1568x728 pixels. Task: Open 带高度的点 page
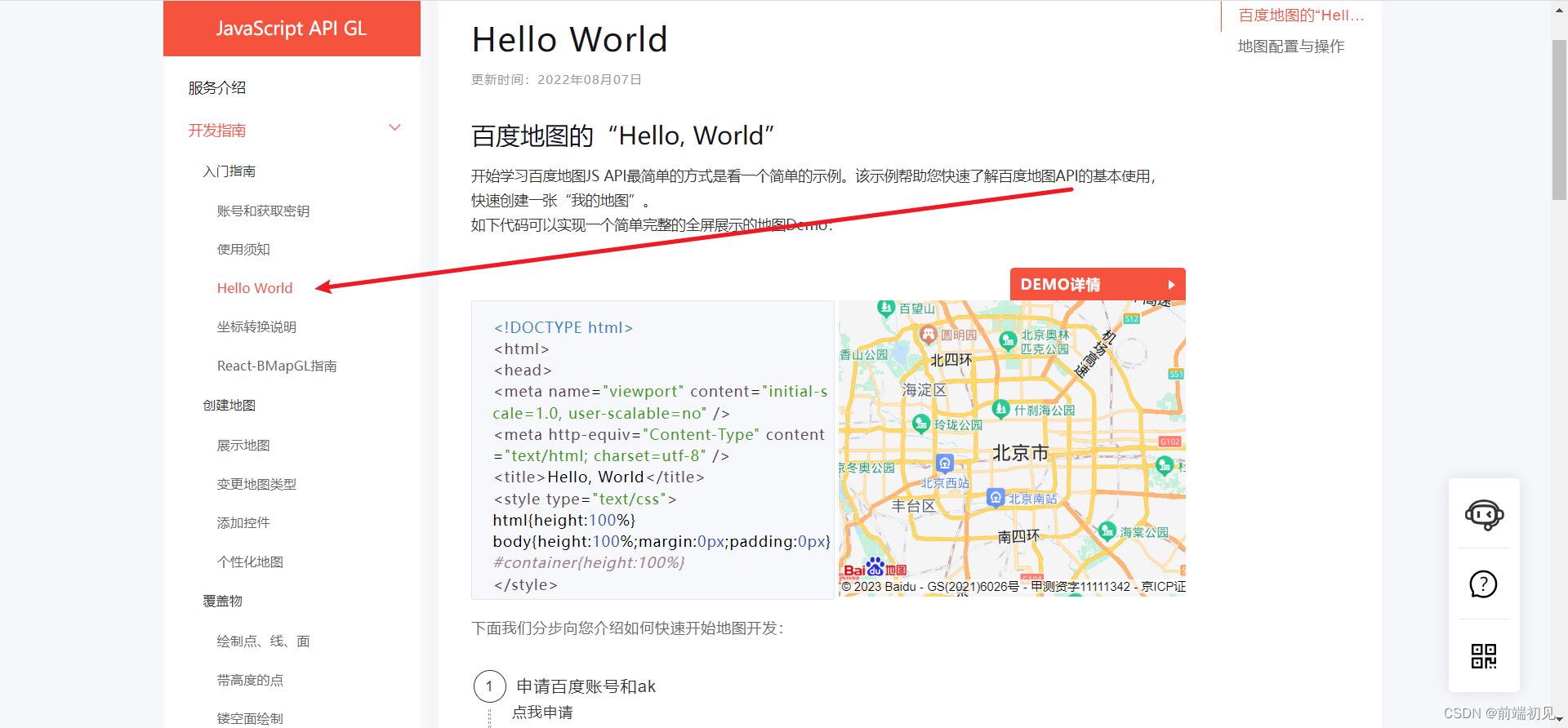click(250, 680)
